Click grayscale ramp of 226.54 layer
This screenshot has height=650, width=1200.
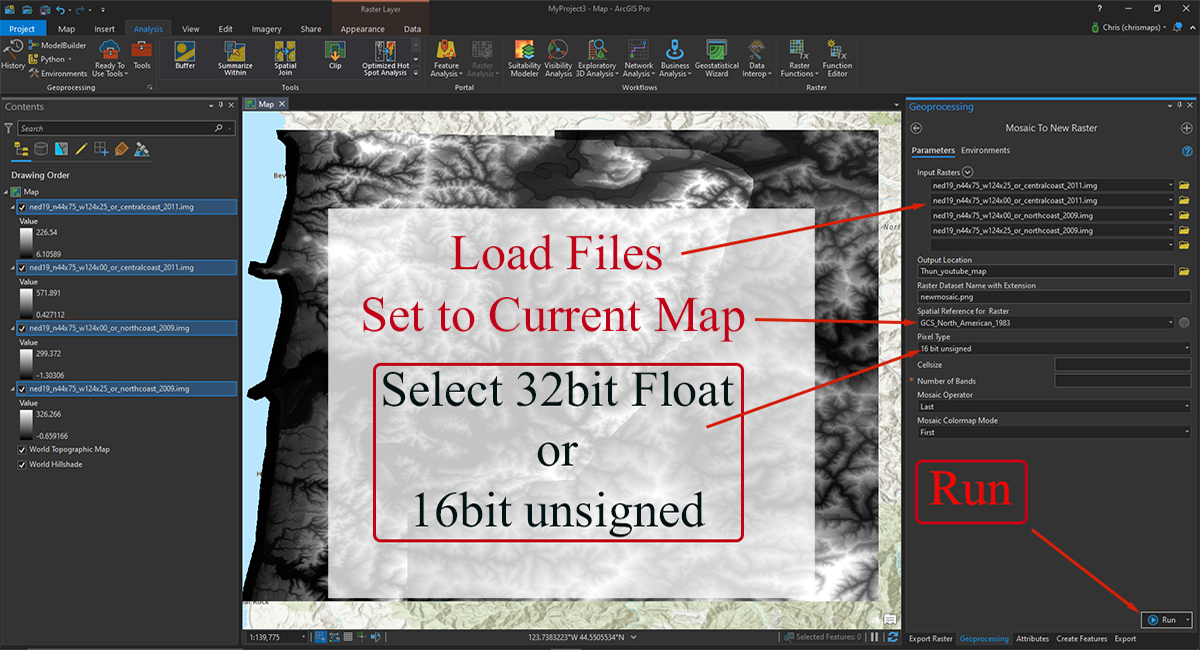(25, 243)
